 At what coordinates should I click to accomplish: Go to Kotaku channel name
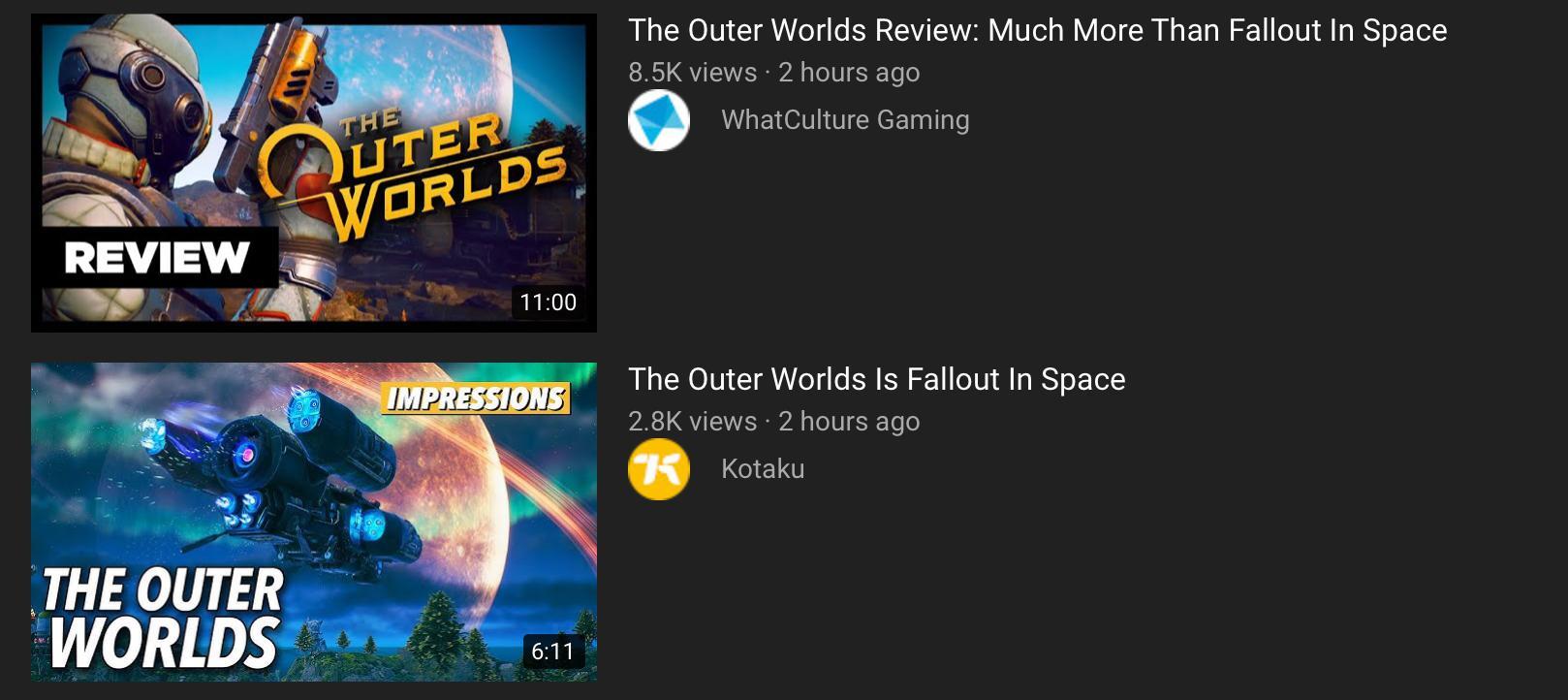[x=763, y=469]
